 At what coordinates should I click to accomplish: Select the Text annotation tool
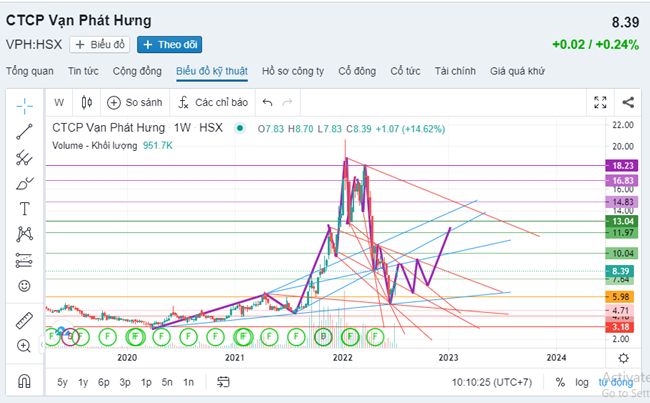tap(24, 209)
